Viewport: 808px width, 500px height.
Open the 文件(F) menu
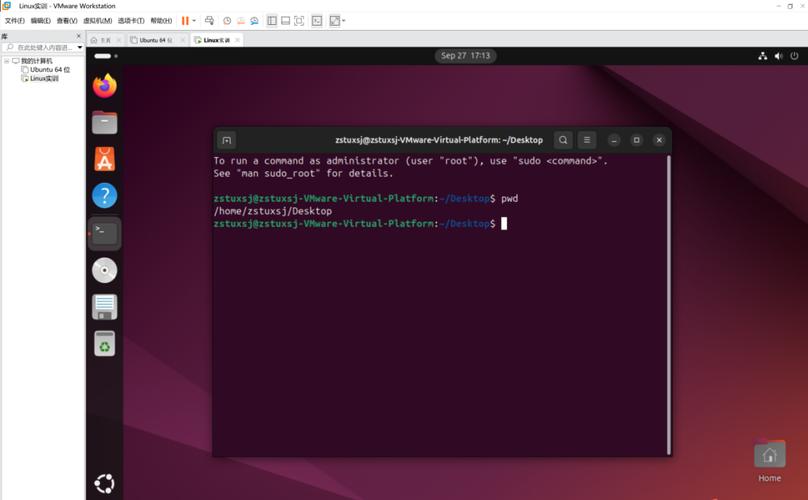(x=14, y=21)
